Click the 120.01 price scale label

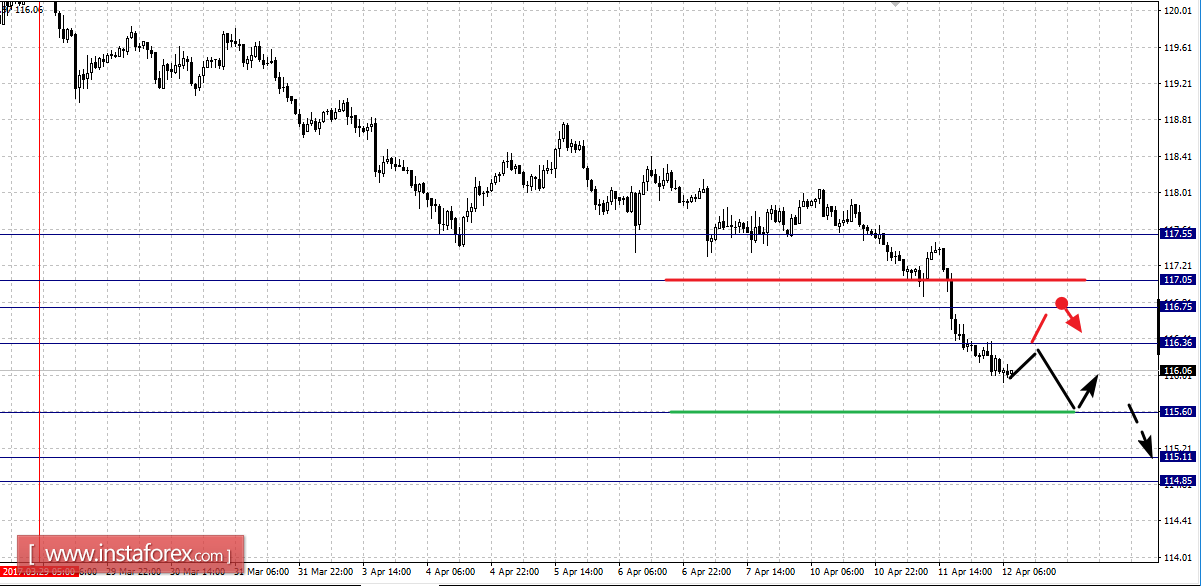tap(1176, 11)
